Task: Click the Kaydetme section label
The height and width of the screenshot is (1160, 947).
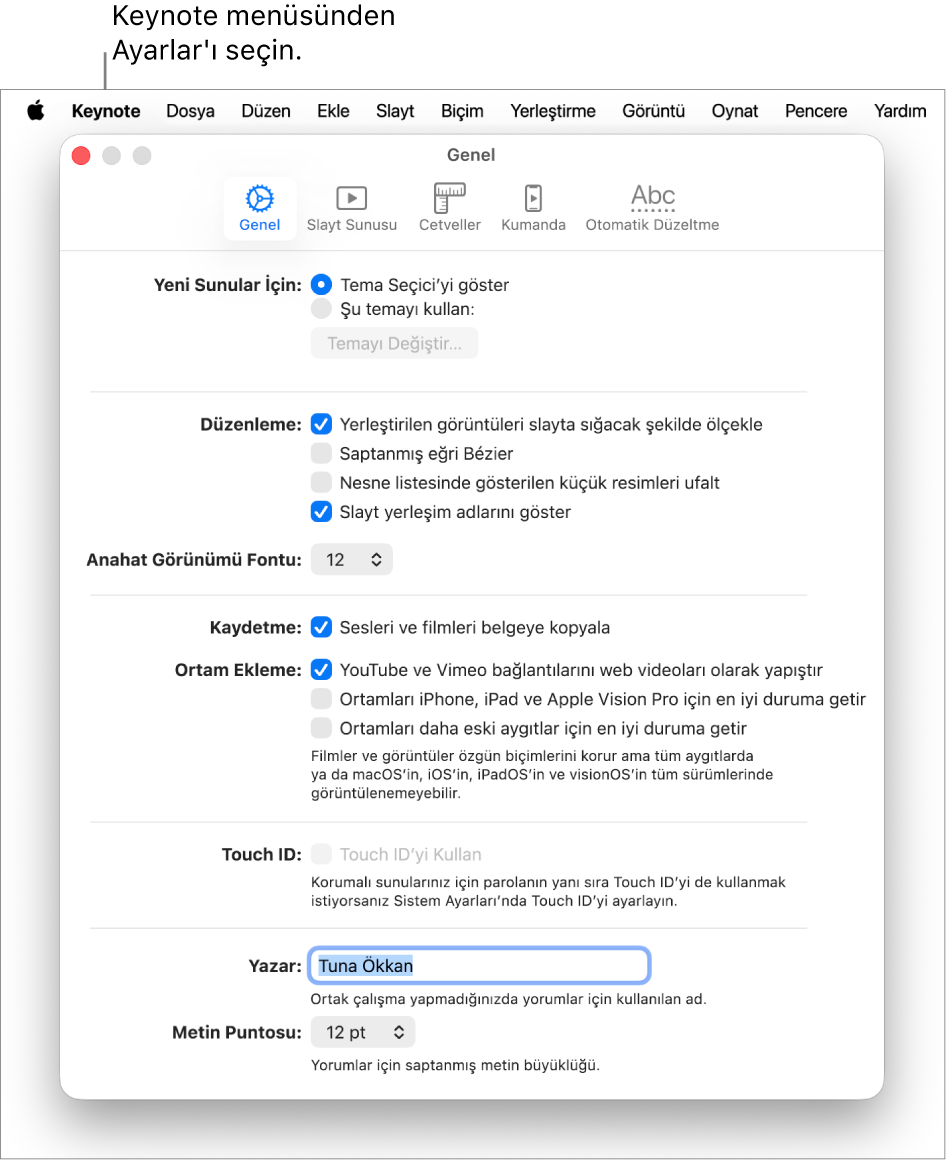Action: coord(256,627)
